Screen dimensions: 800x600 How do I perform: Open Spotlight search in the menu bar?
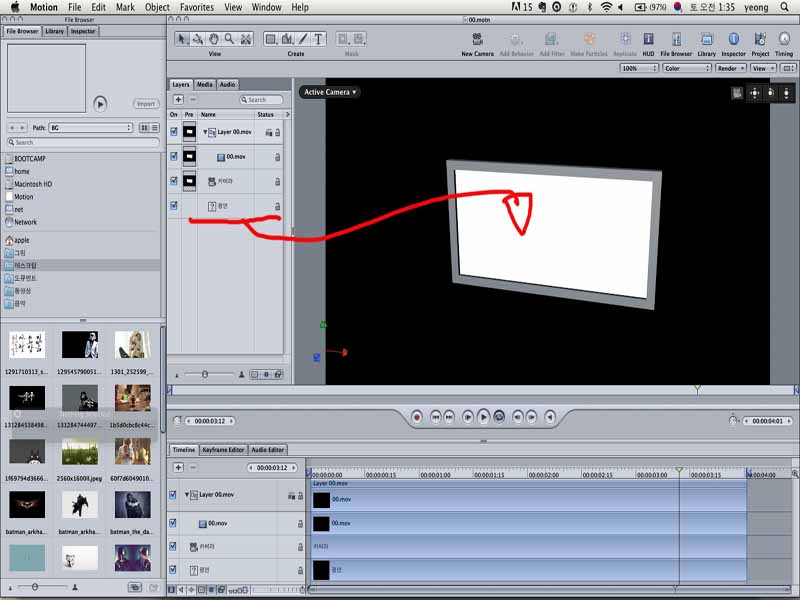pos(785,7)
